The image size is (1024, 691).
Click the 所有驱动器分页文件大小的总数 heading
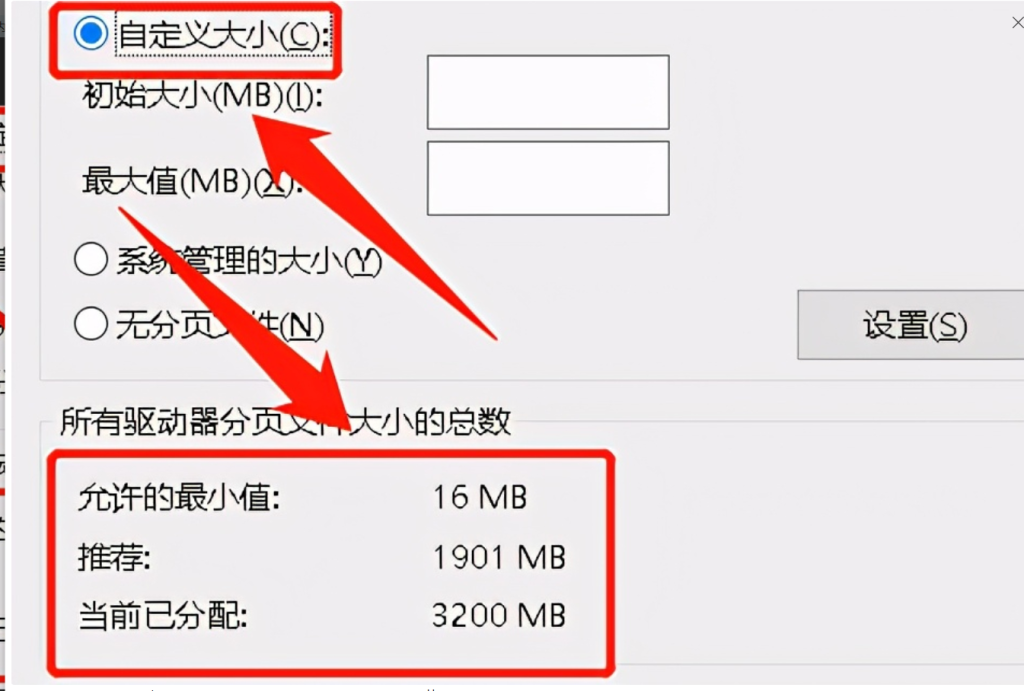[x=285, y=421]
